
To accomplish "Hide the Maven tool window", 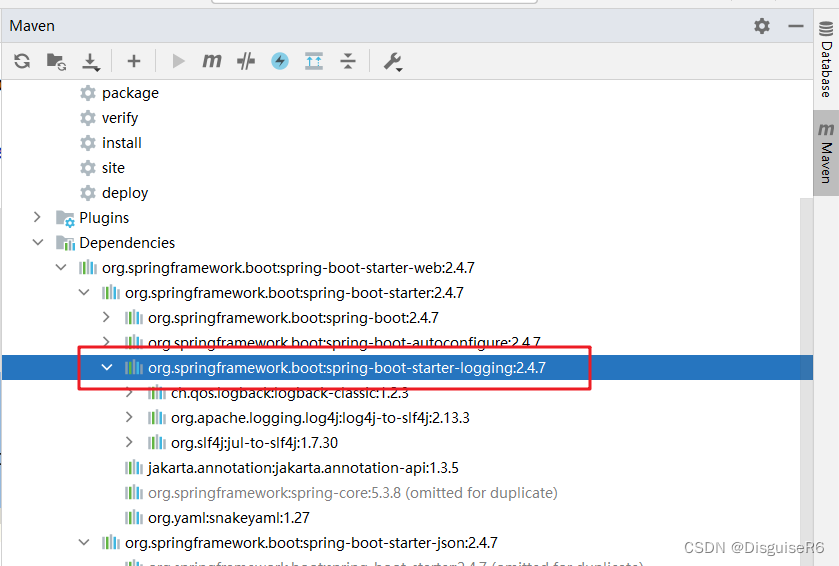I will coord(796,26).
